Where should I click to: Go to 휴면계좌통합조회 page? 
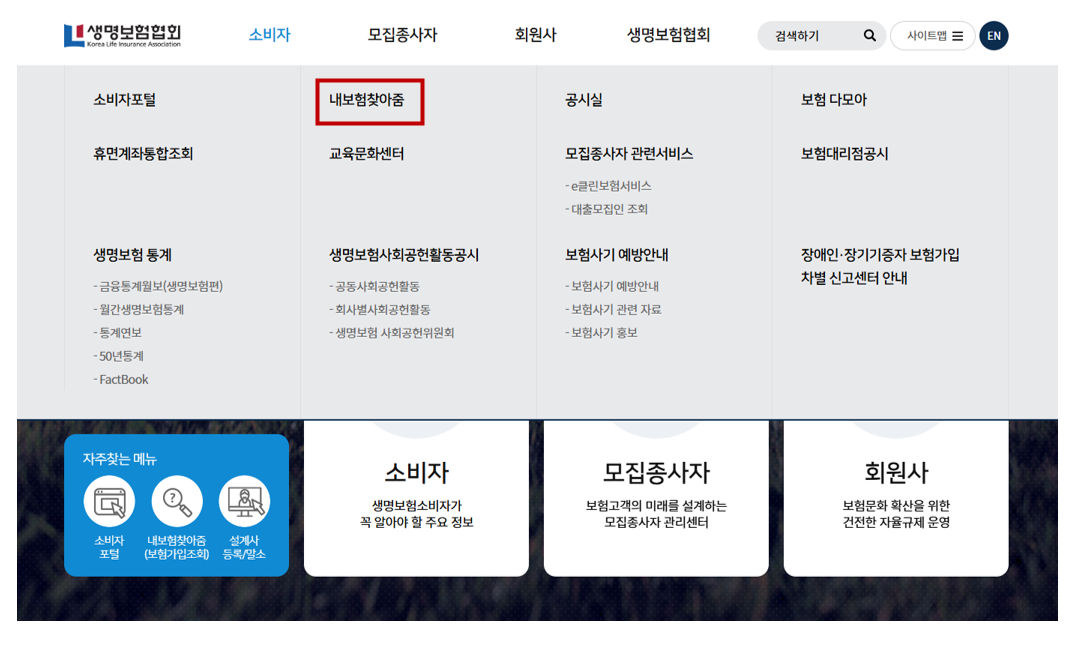(143, 154)
